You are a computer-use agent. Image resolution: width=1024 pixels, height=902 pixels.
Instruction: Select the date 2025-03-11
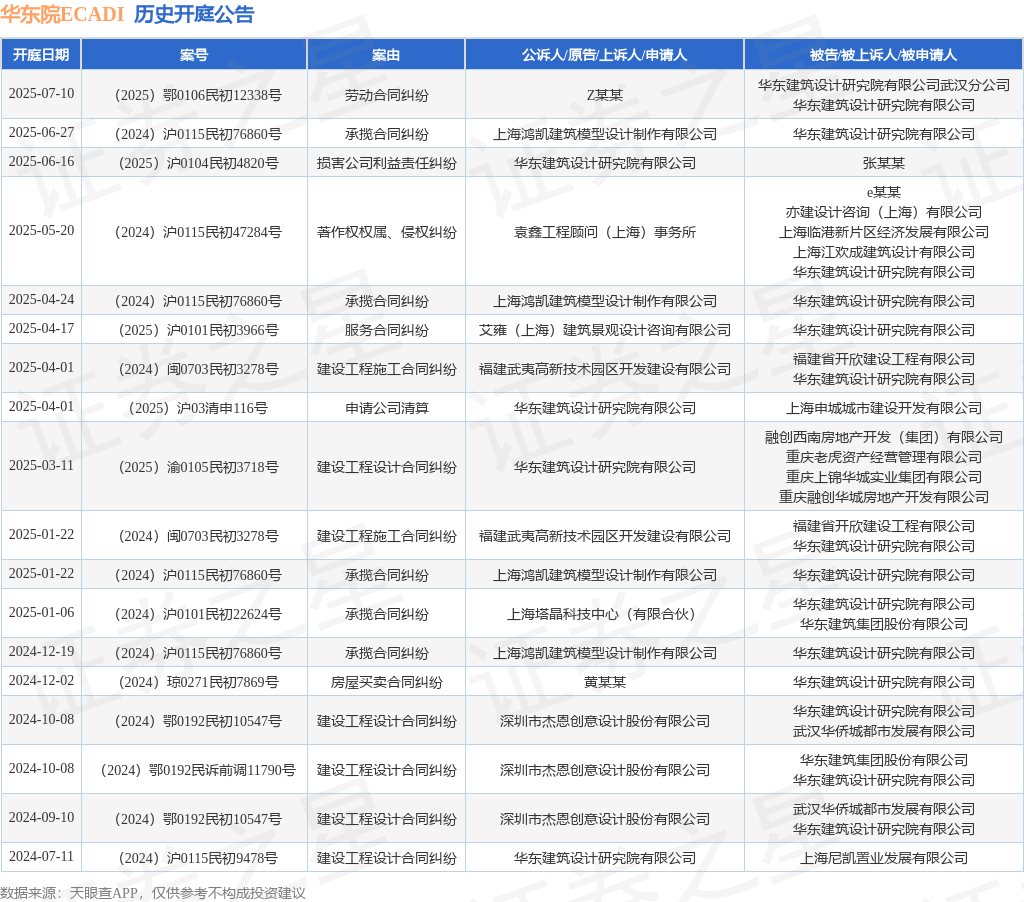point(41,466)
